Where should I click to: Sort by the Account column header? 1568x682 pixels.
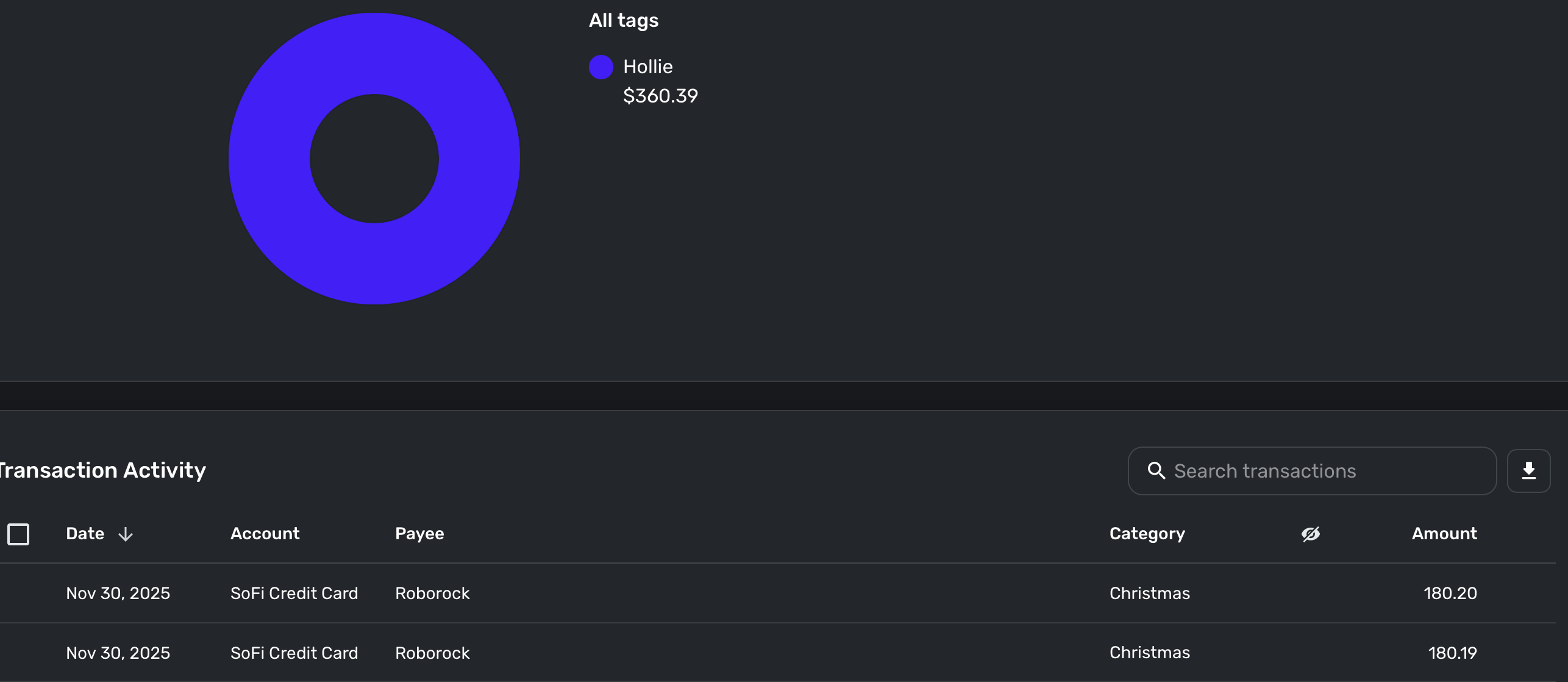265,534
